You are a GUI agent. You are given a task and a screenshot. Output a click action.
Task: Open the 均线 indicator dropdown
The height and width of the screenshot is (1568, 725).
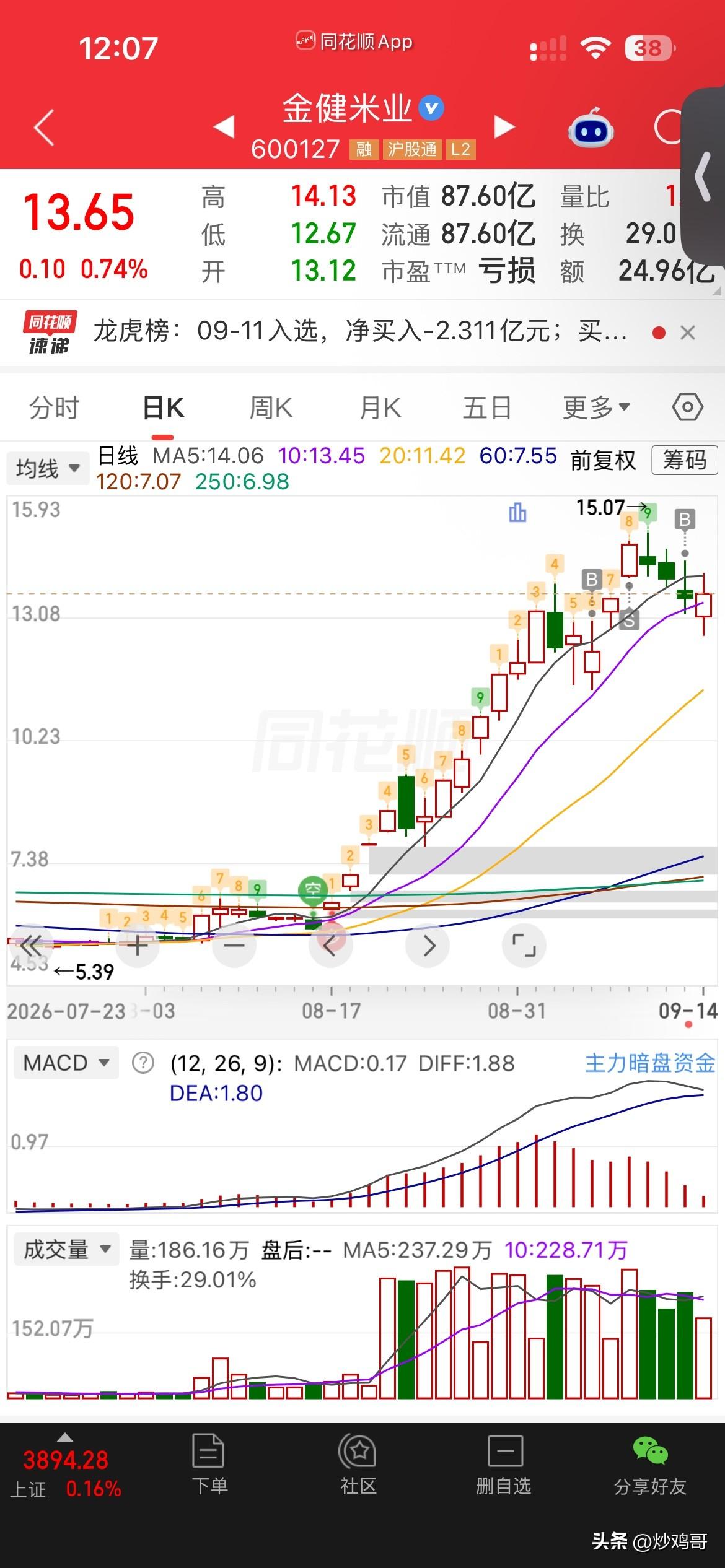tap(47, 468)
